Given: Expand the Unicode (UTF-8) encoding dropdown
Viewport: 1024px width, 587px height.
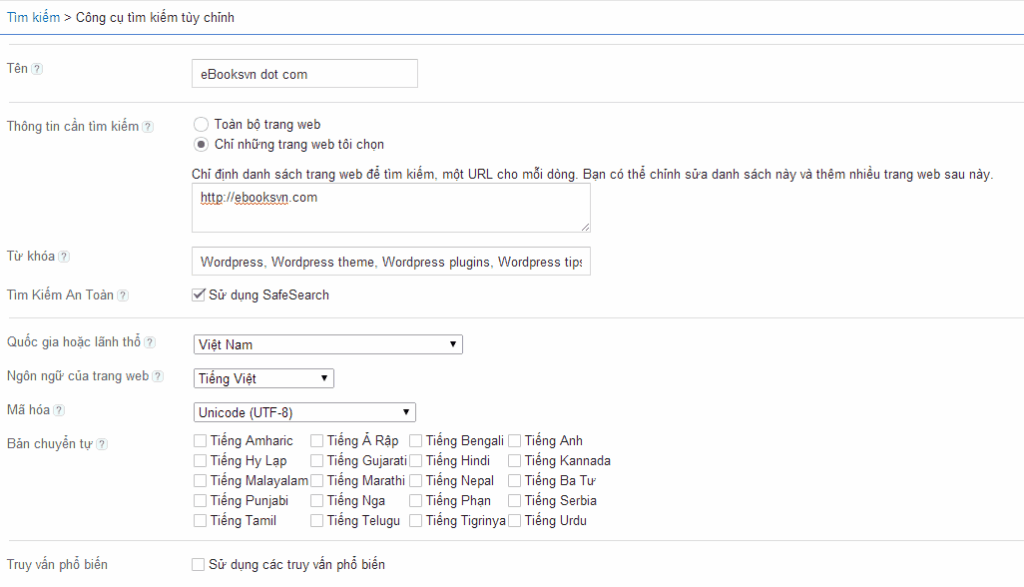Looking at the screenshot, I should 304,412.
